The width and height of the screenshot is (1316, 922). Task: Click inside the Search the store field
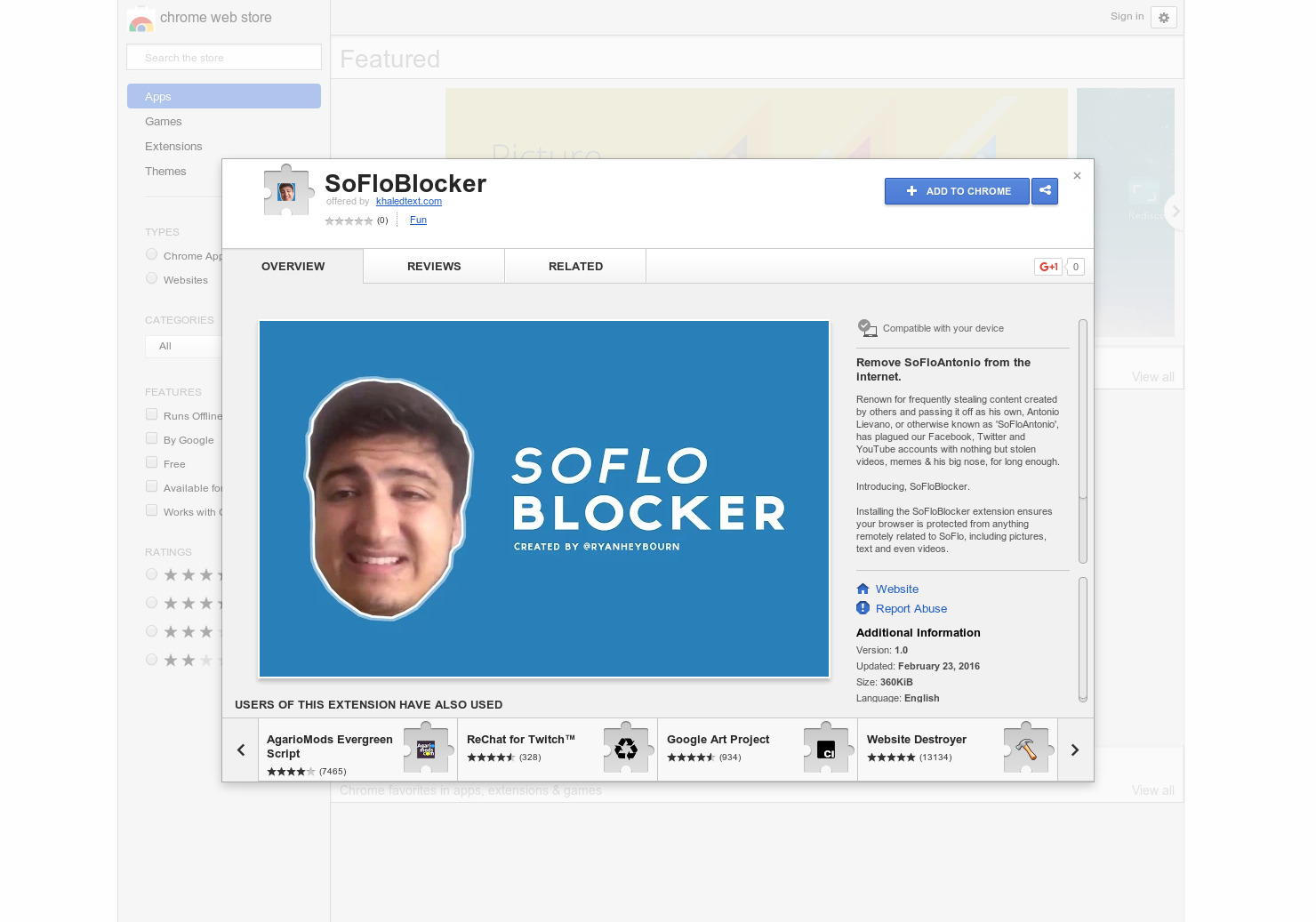pyautogui.click(x=223, y=57)
